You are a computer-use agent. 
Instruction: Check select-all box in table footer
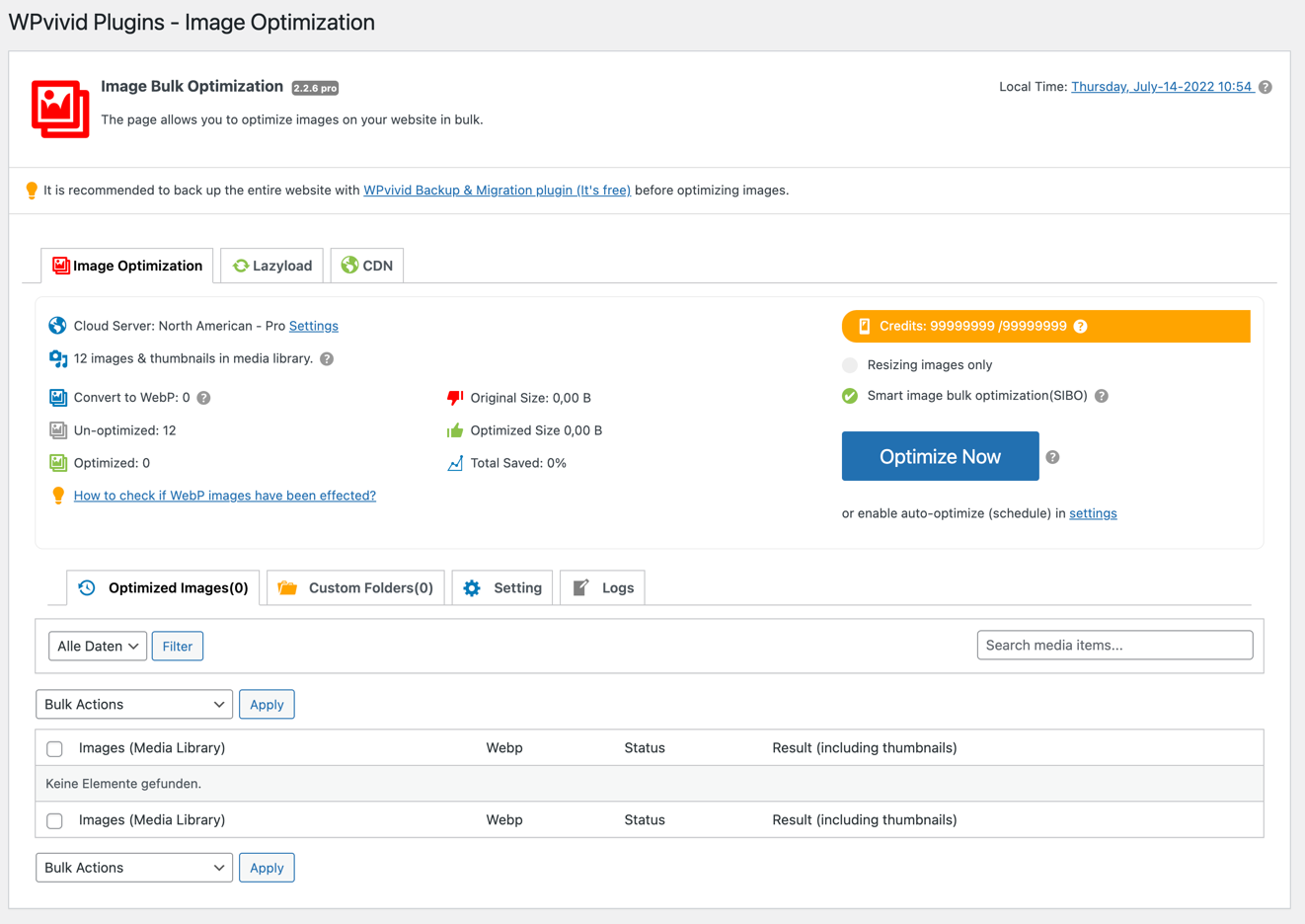click(x=55, y=820)
